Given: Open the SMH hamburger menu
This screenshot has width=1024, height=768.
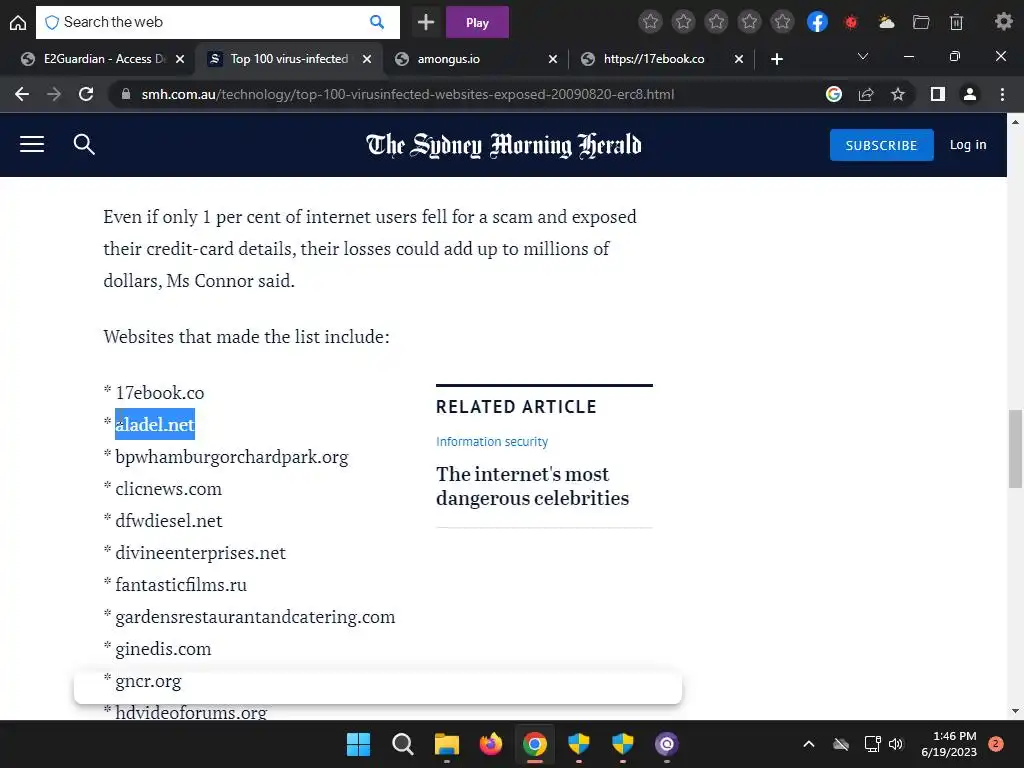Looking at the screenshot, I should coord(32,144).
